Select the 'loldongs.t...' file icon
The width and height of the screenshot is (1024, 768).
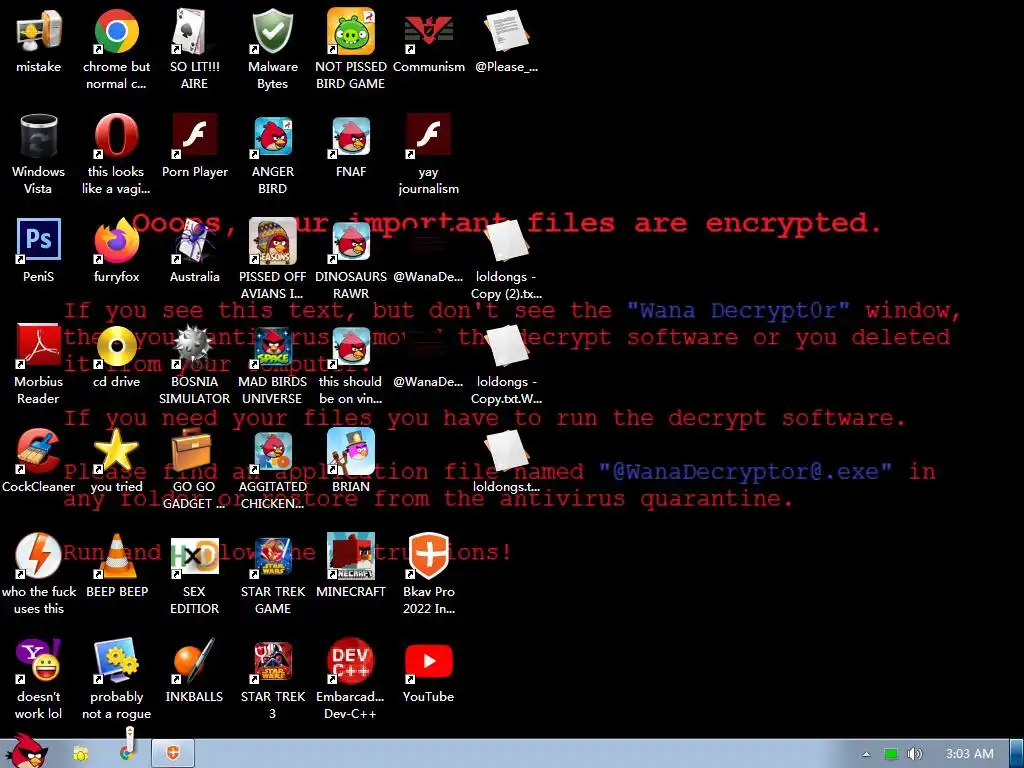507,452
